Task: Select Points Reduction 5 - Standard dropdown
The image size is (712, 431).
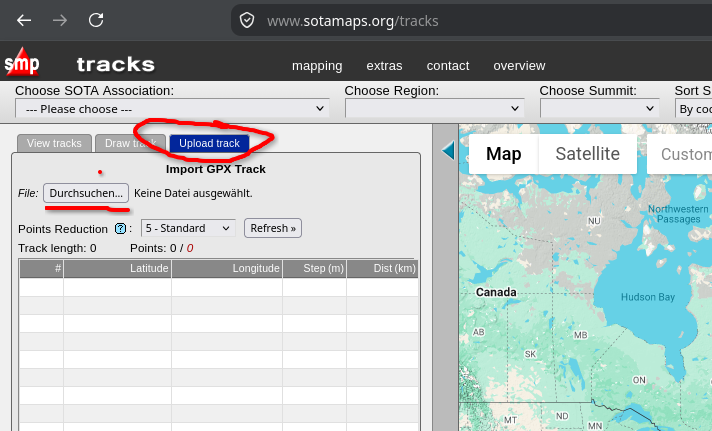Action: pyautogui.click(x=188, y=228)
